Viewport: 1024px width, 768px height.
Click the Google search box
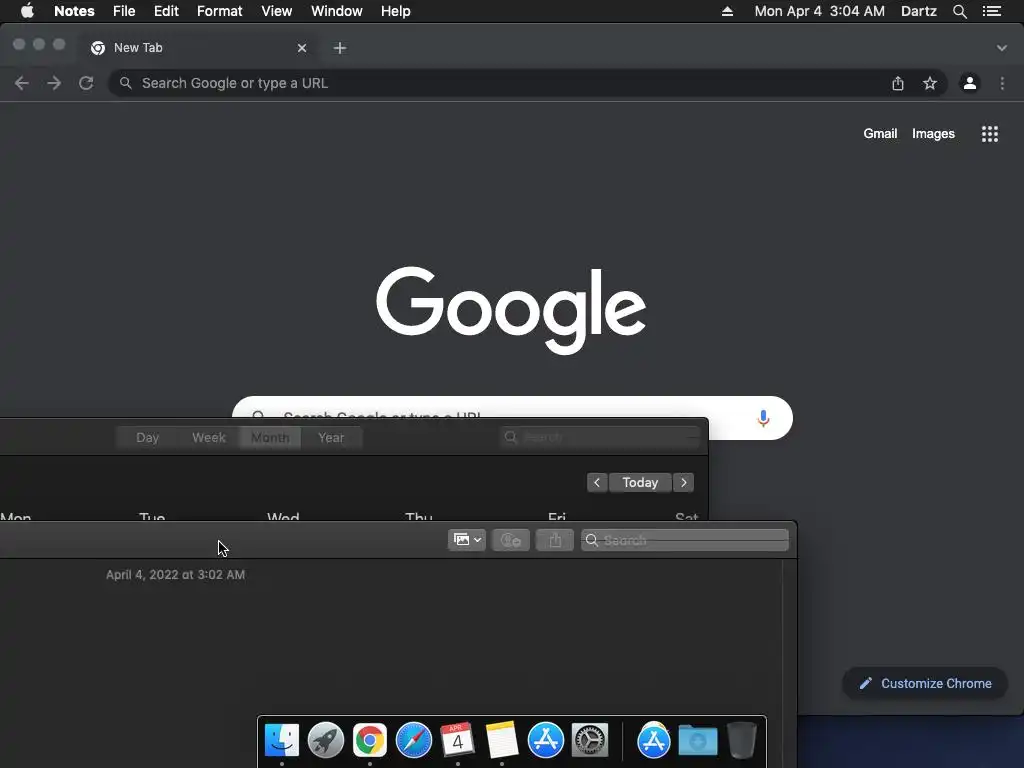[513, 407]
